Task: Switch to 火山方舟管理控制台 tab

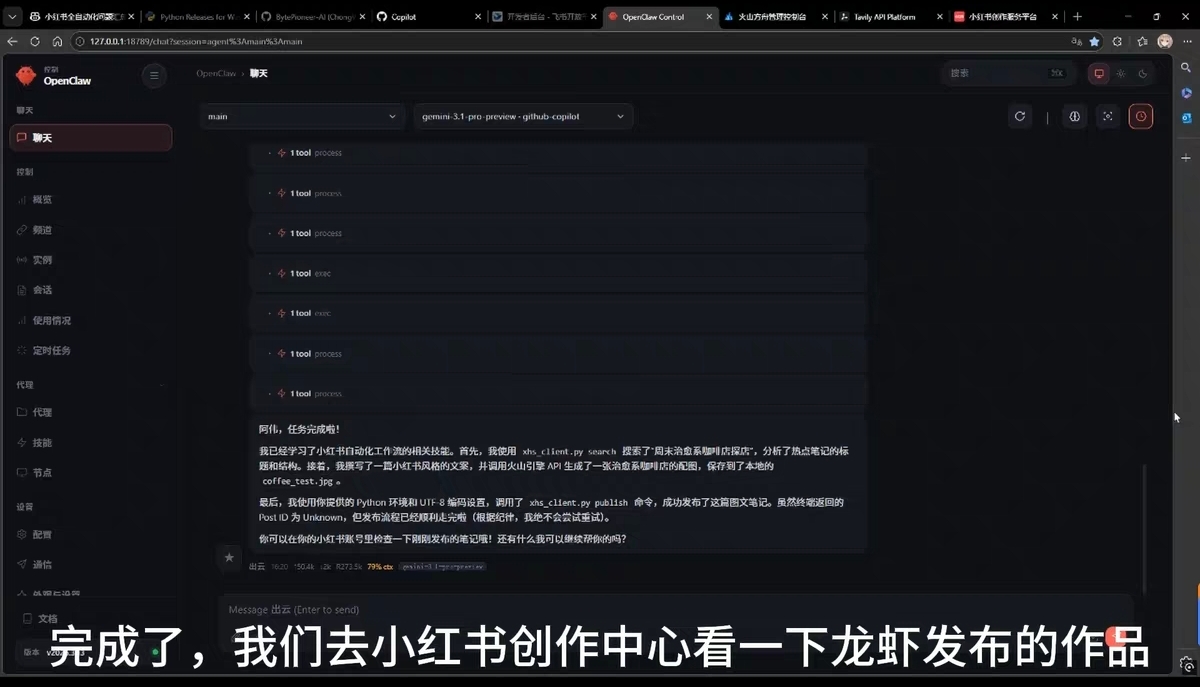Action: coord(778,17)
